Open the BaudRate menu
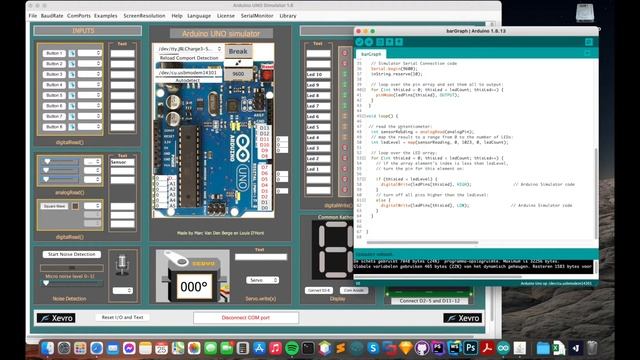Screen dimensions: 640x360 (x=52, y=16)
